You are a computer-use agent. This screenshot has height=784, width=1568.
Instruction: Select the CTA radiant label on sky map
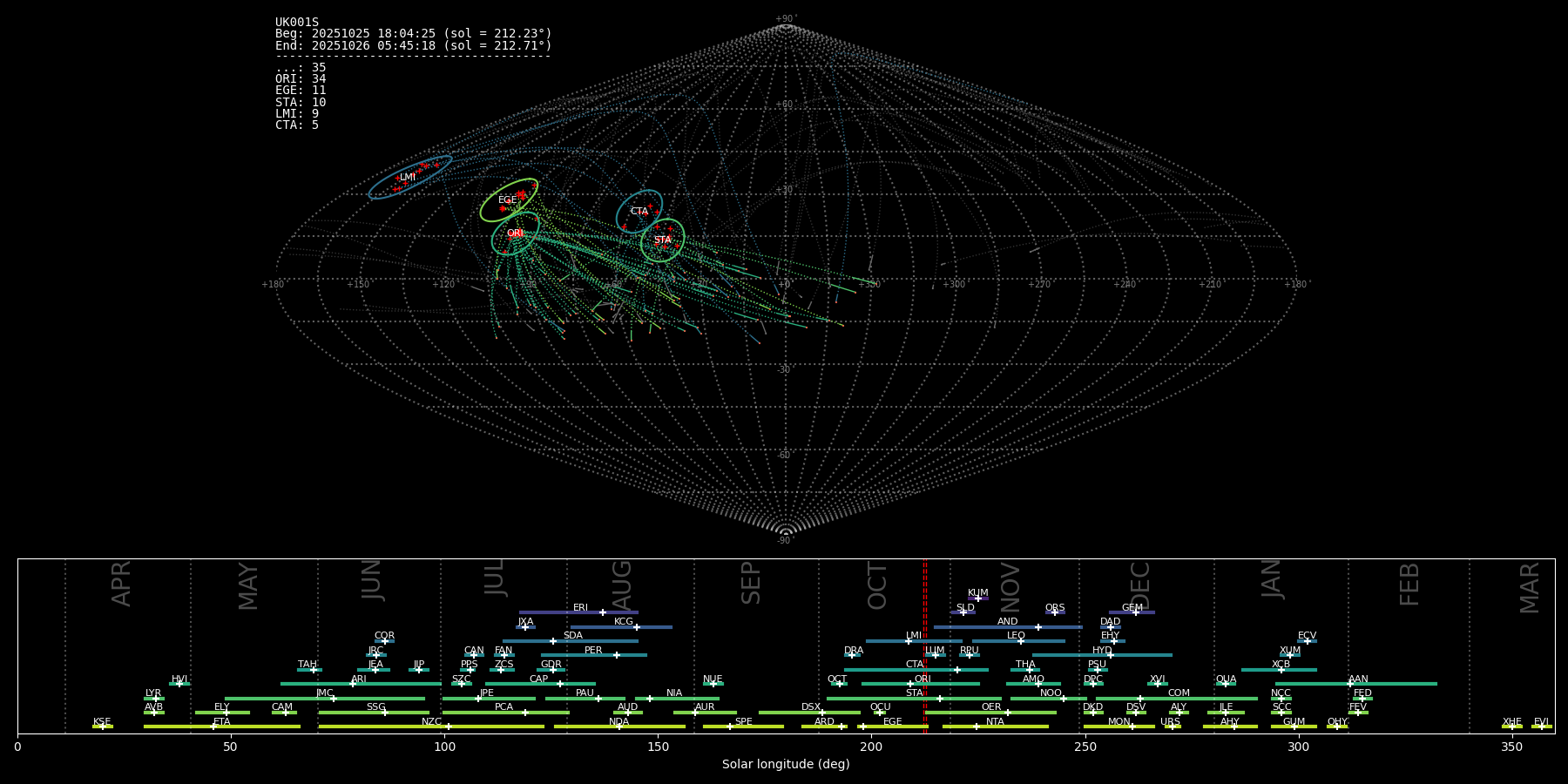[x=639, y=212]
